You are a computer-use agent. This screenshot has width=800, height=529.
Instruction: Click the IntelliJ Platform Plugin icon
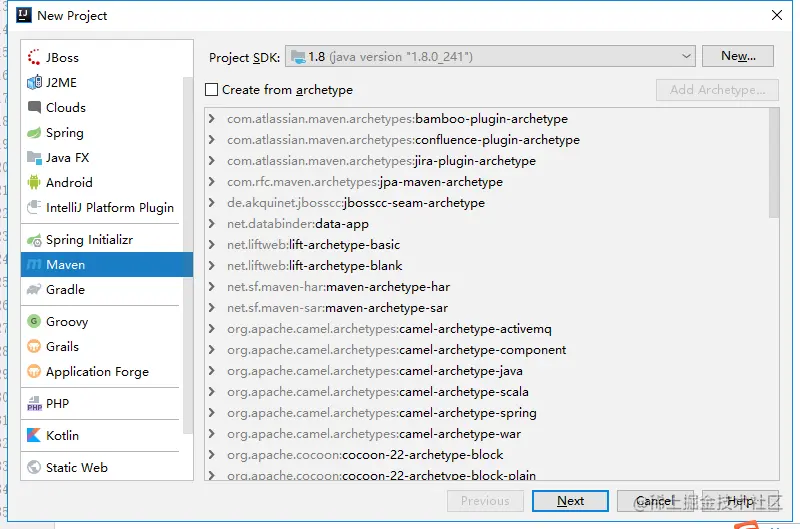[x=34, y=207]
